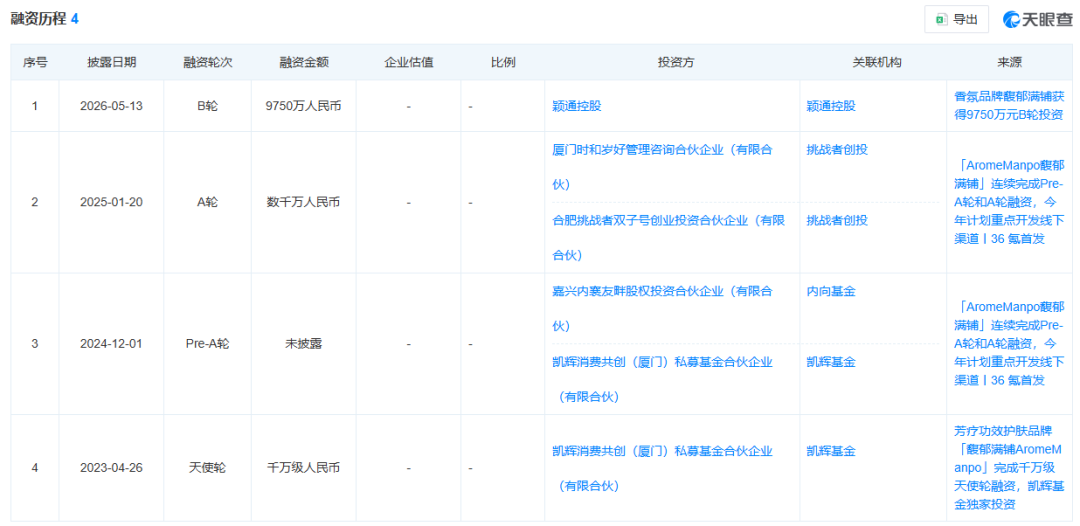This screenshot has width=1080, height=526.
Task: Open 凯辉基金 link in Pre-A轮 row
Action: coord(829,362)
